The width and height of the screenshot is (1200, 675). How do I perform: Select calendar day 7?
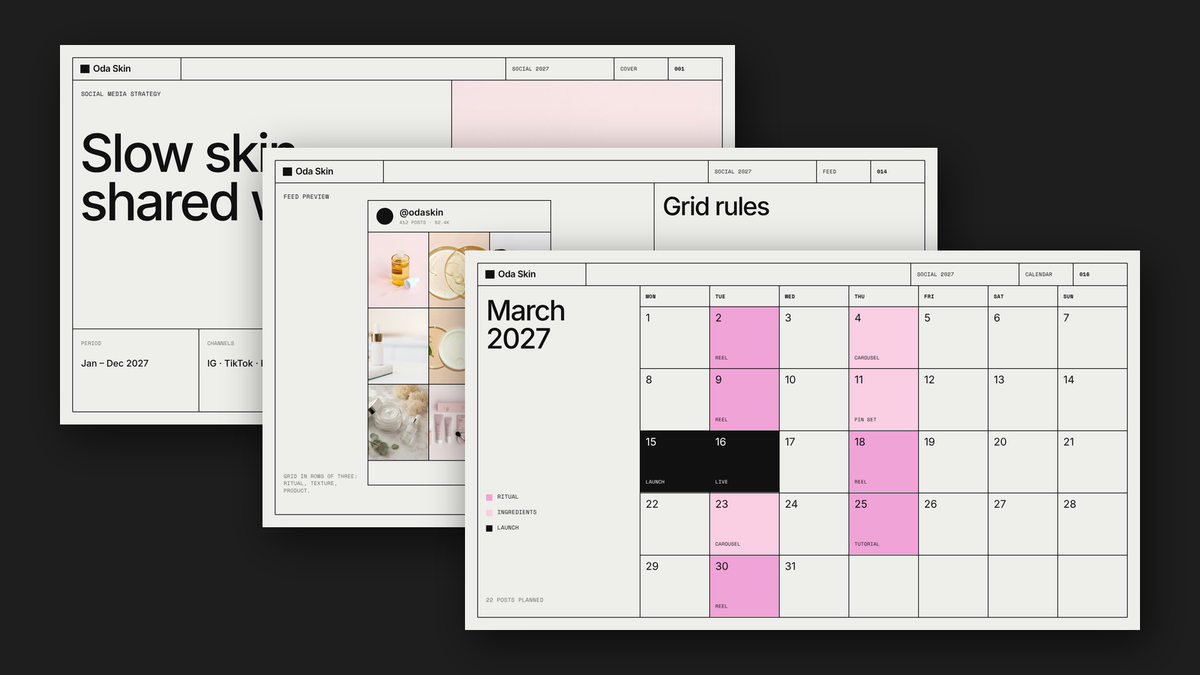point(1092,338)
